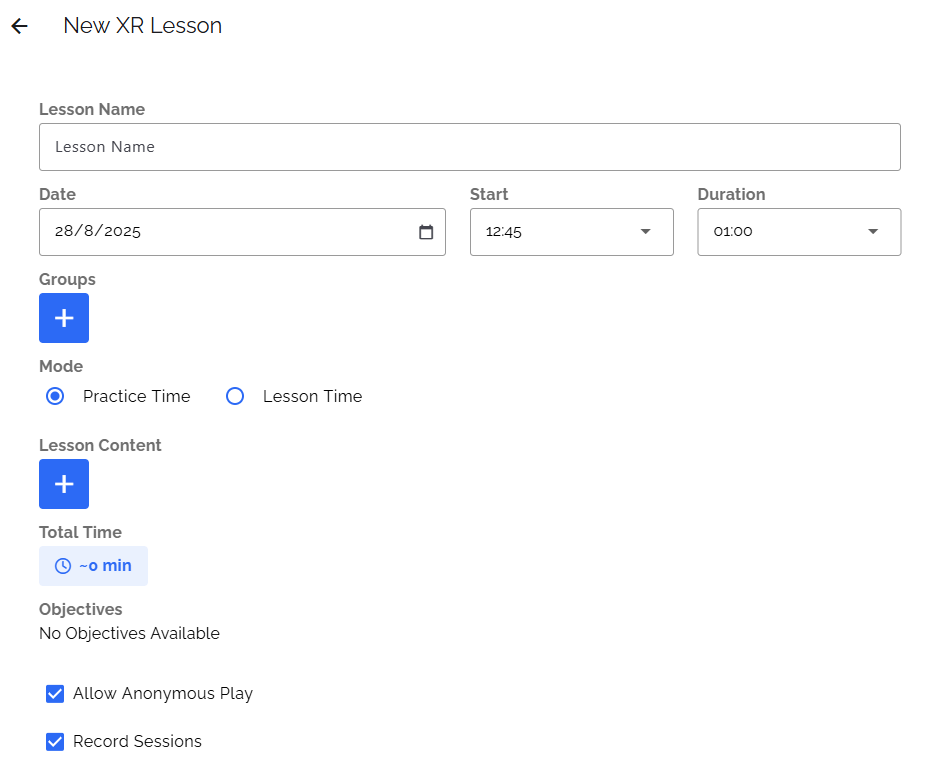
Task: Click the Lesson Content label
Action: 100,445
